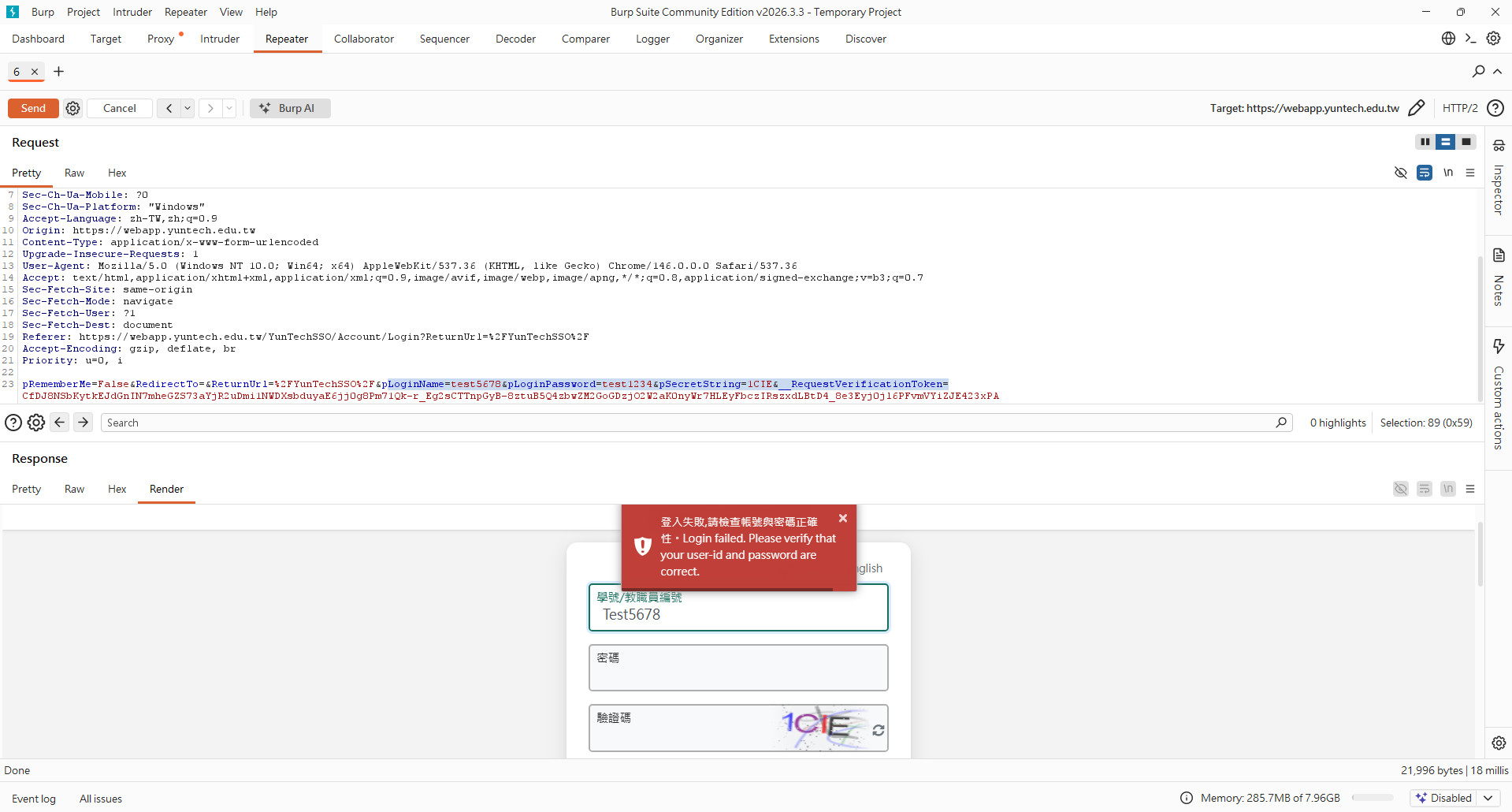The width and height of the screenshot is (1512, 812).
Task: Close the login failed alert
Action: point(843,518)
